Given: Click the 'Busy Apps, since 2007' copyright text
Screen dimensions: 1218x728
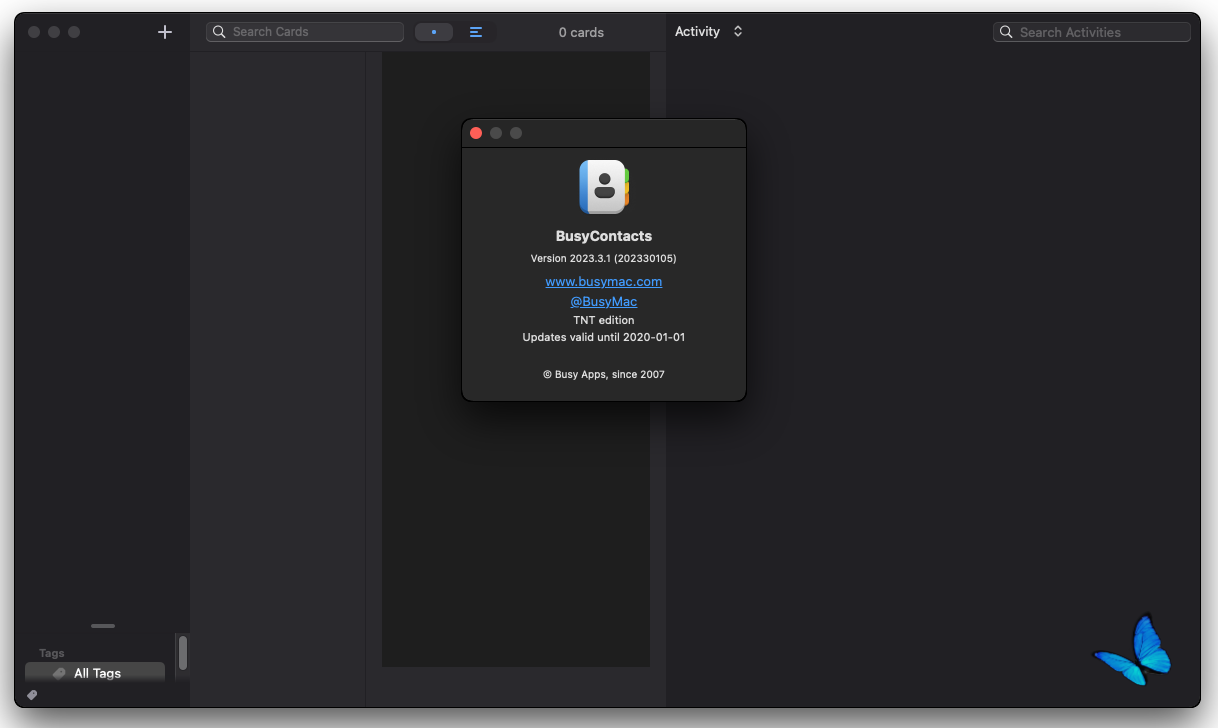Looking at the screenshot, I should 604,374.
